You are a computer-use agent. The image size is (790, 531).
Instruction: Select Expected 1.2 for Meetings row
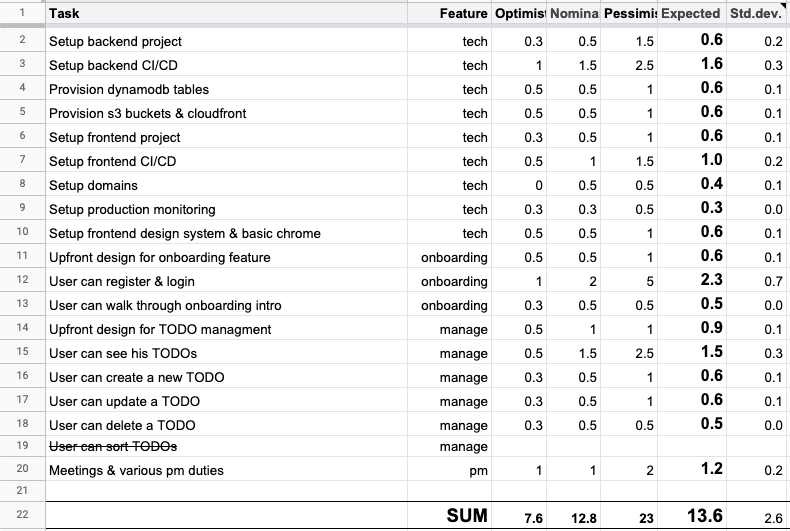(x=692, y=470)
